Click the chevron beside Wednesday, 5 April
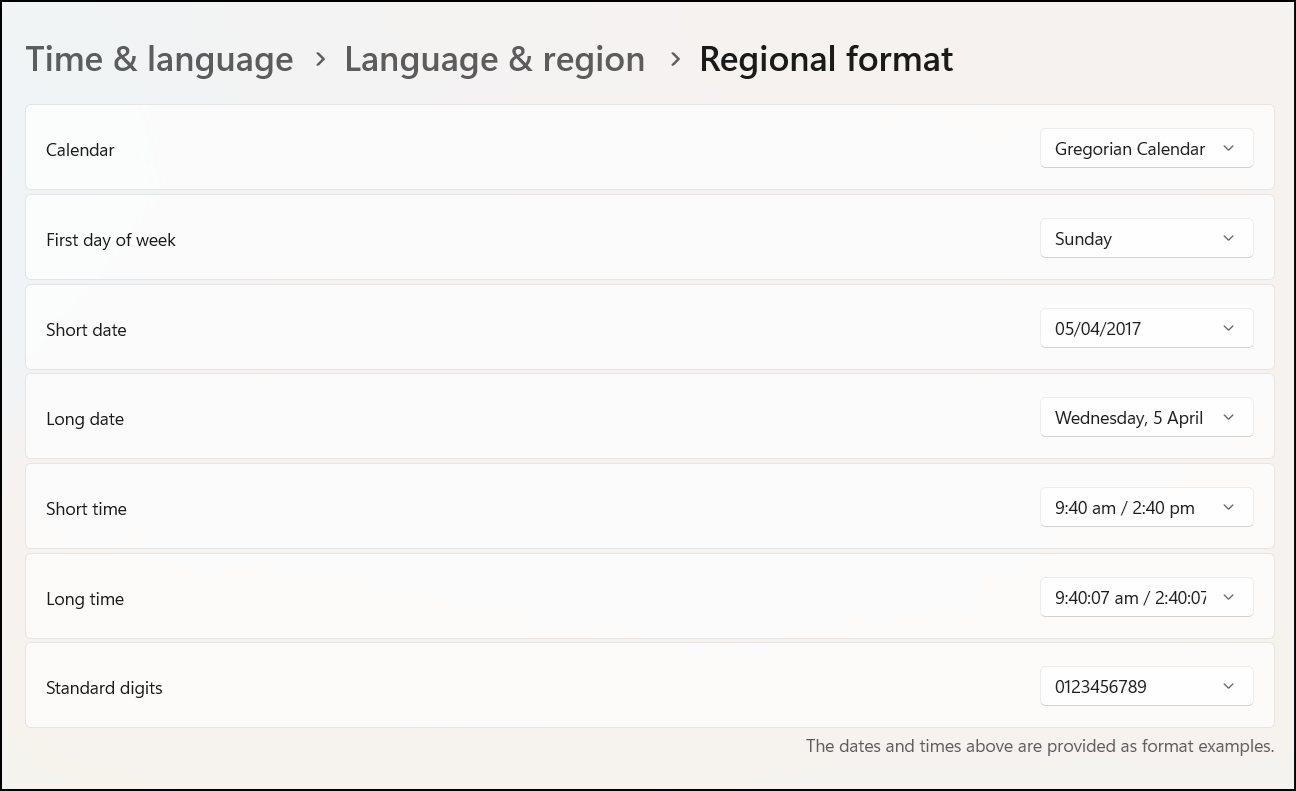Viewport: 1296px width, 791px height. point(1229,417)
